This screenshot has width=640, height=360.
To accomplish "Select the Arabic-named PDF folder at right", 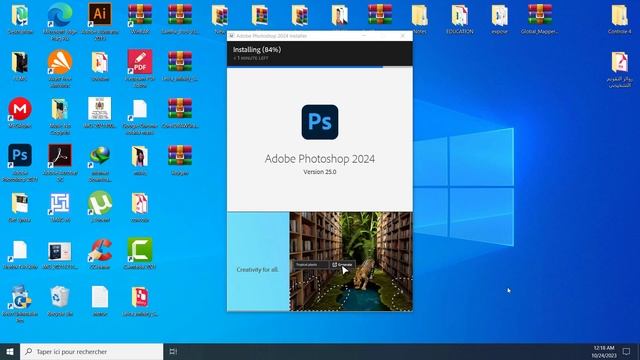I will pyautogui.click(x=620, y=62).
